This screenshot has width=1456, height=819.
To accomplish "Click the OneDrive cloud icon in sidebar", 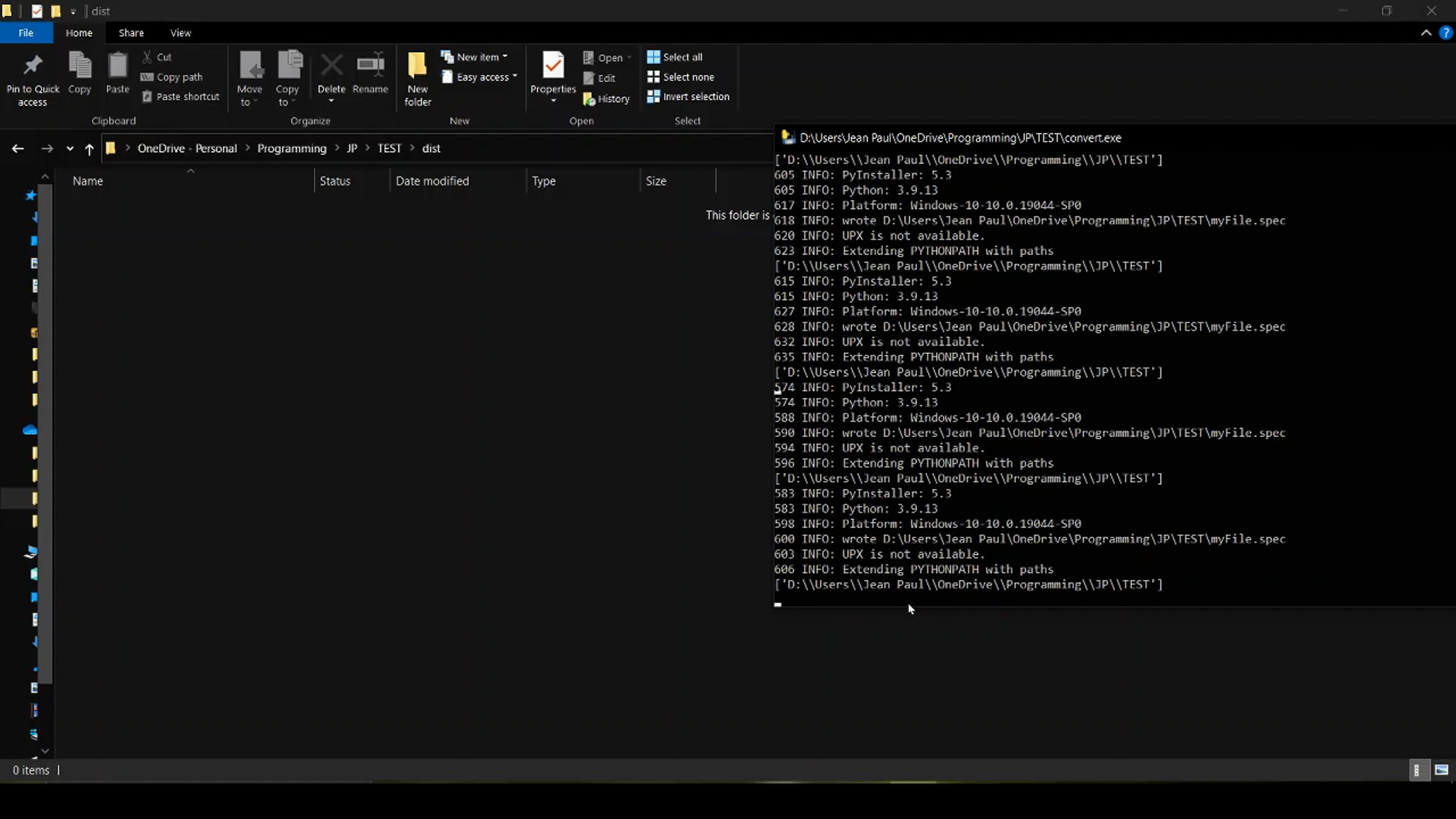I will (30, 430).
